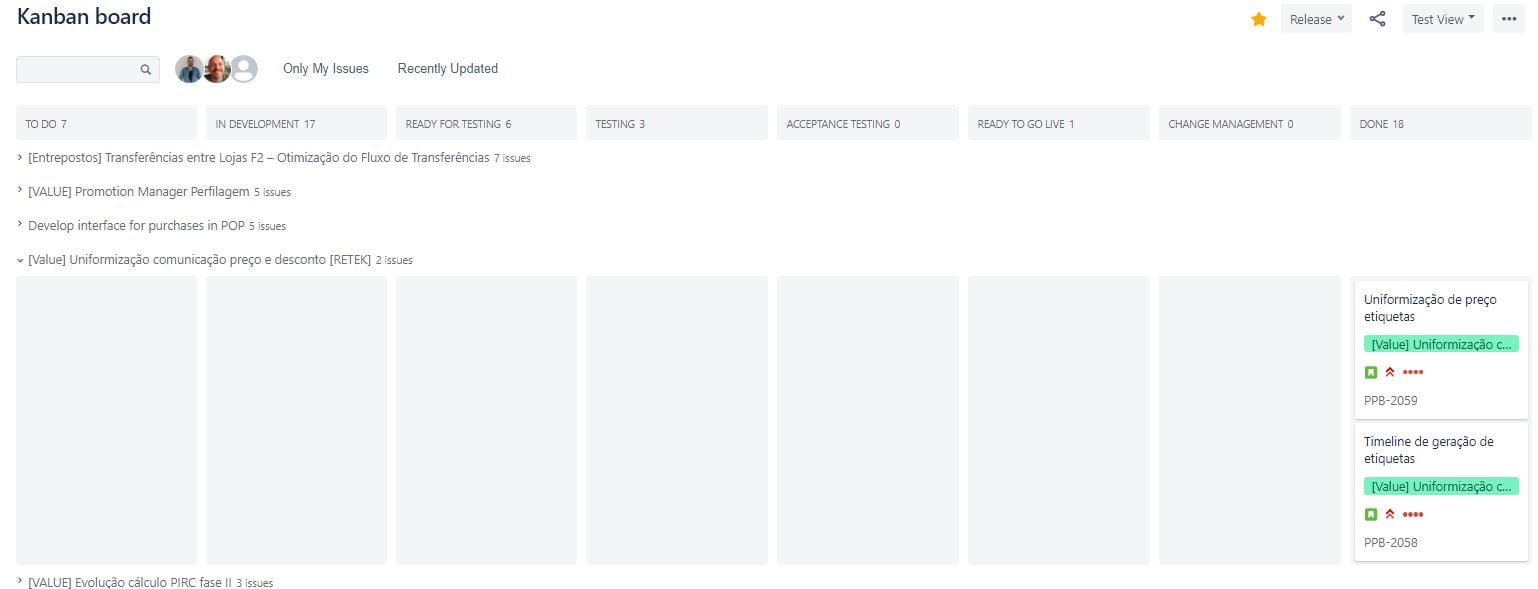Click the READY FOR TESTING column header
This screenshot has width=1538, height=589.
(x=486, y=123)
